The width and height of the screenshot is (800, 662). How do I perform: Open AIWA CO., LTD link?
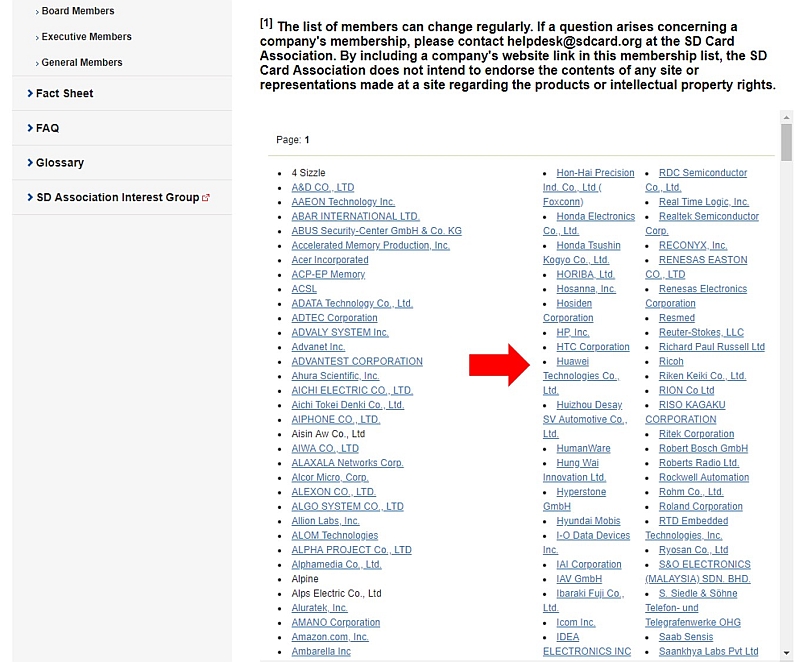[x=324, y=448]
